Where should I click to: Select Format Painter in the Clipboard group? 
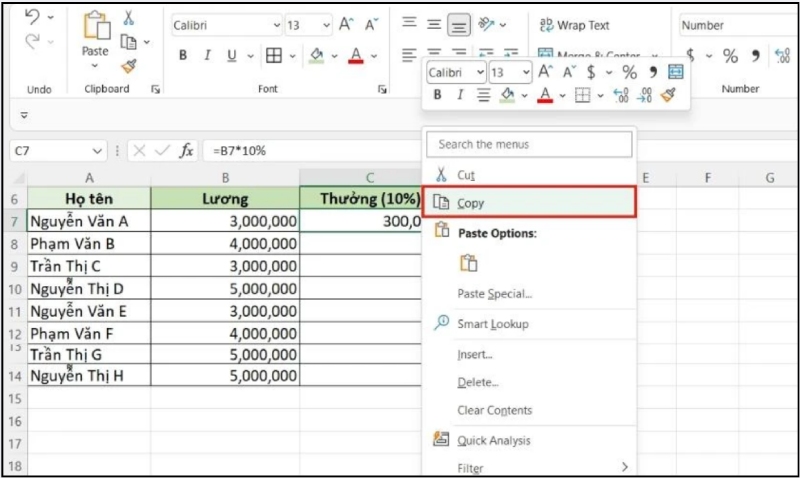[x=129, y=66]
